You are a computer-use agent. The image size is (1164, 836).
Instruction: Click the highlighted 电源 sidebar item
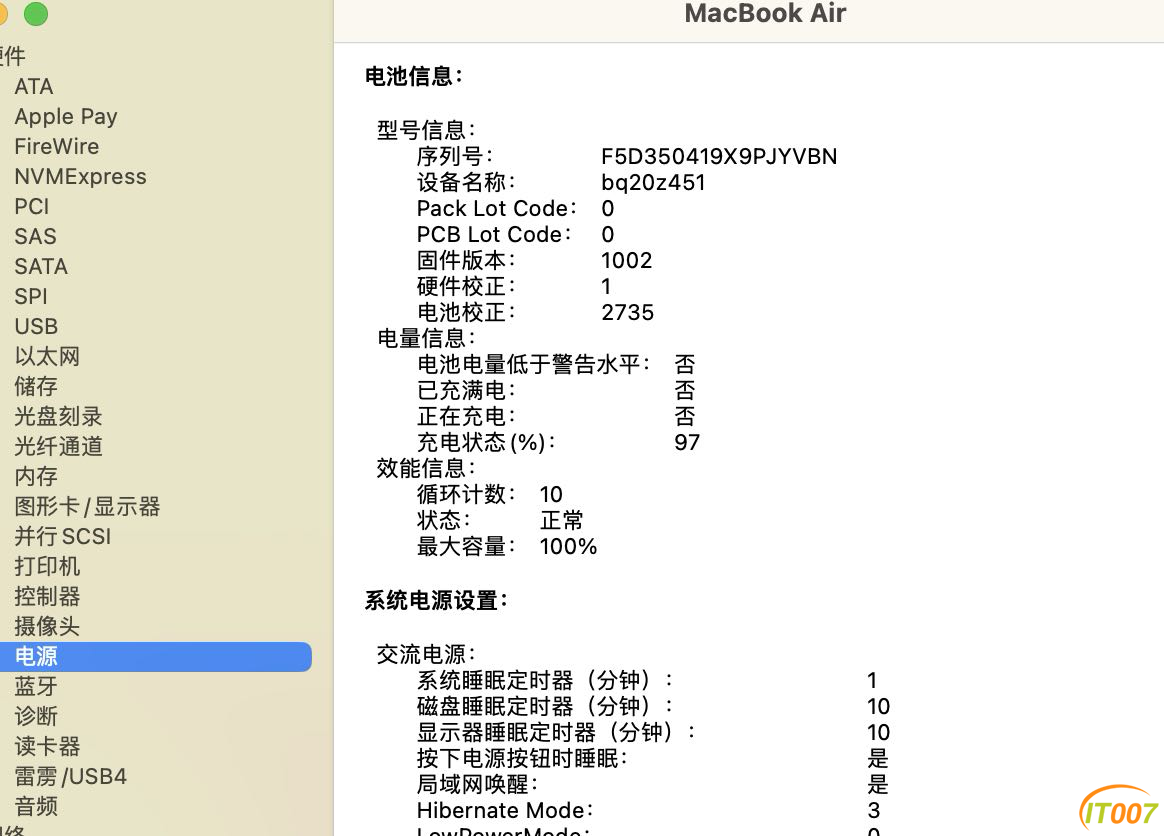(156, 656)
